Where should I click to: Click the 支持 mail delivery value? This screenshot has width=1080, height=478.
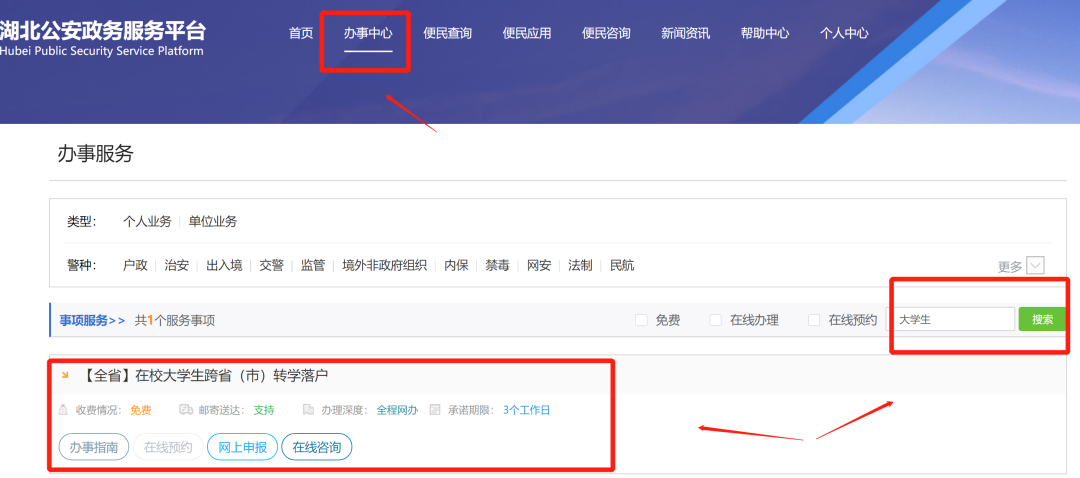[x=264, y=411]
